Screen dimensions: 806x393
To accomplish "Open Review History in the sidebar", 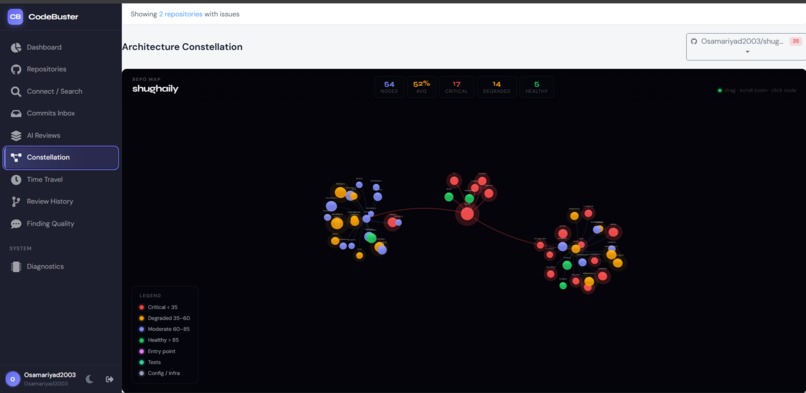I will click(61, 202).
